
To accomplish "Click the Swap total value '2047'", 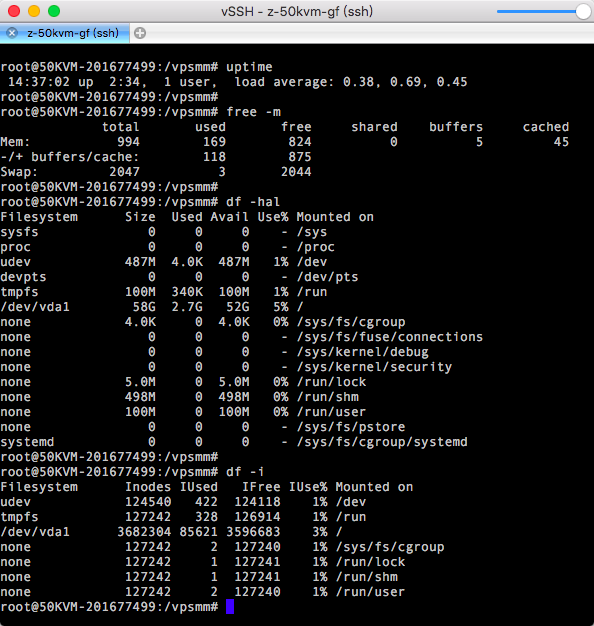I will click(125, 172).
